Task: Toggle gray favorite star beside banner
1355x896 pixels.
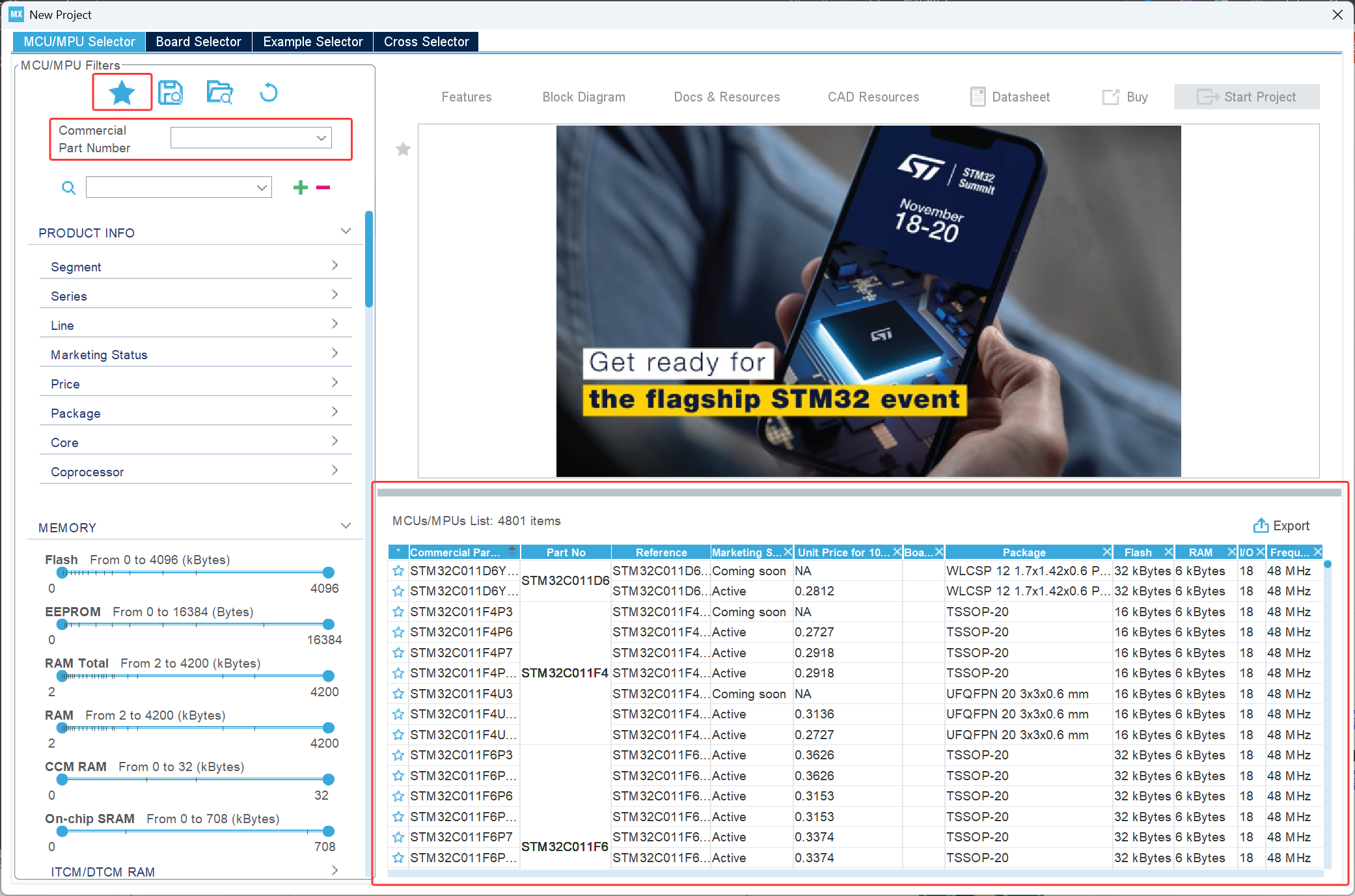Action: click(x=404, y=150)
